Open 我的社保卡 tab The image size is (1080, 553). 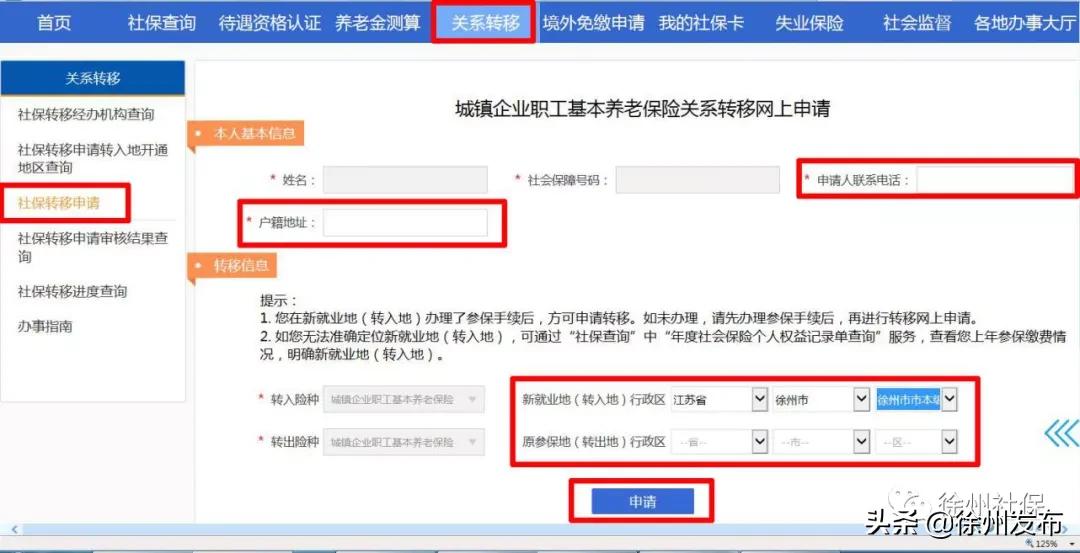[701, 23]
